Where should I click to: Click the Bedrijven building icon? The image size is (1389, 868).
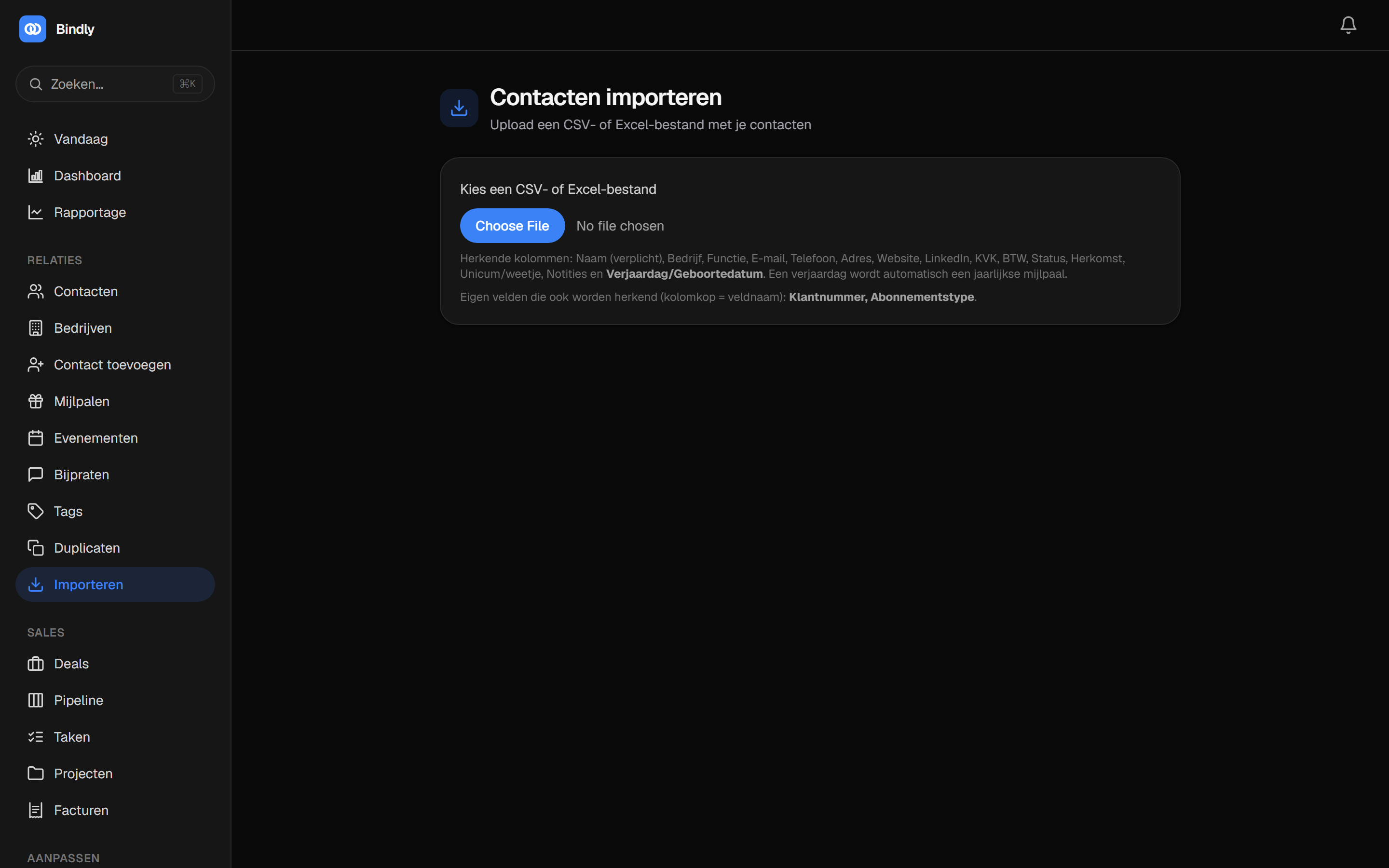(36, 328)
